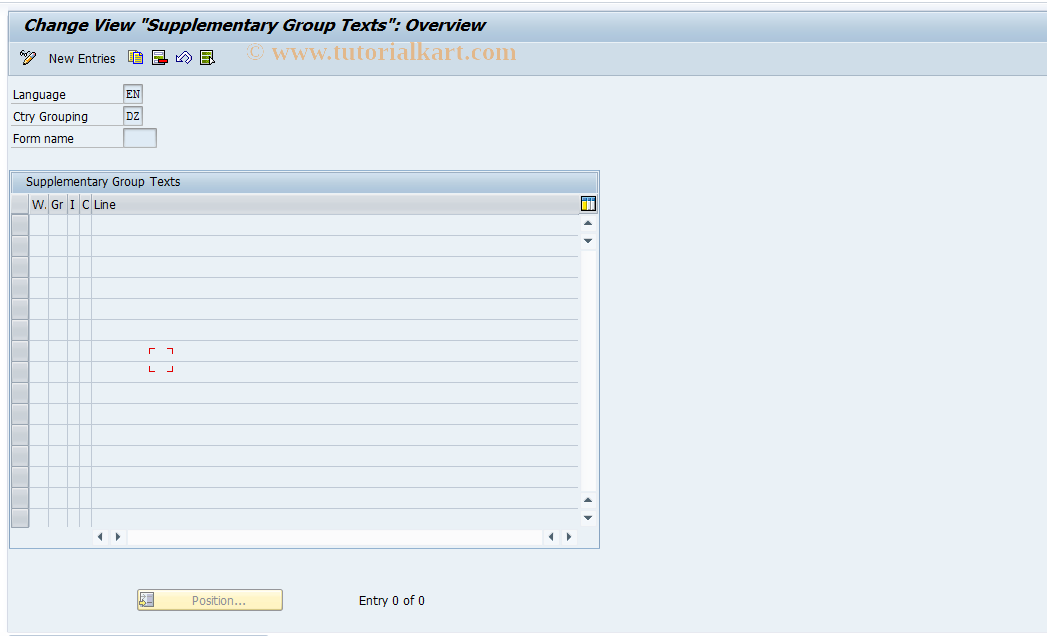Viewport: 1047px width, 636px height.
Task: Click the Entry 0 of 0 status text
Action: 392,601
